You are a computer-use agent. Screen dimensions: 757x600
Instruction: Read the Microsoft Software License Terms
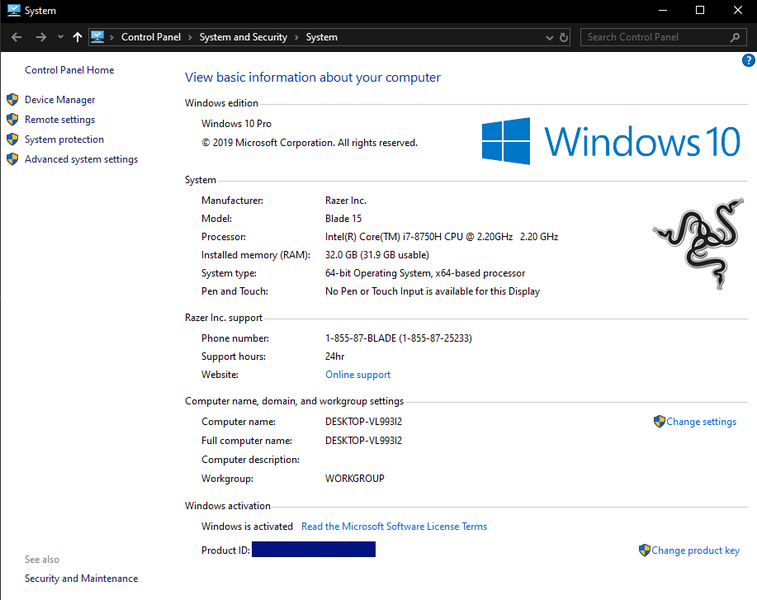(x=394, y=526)
